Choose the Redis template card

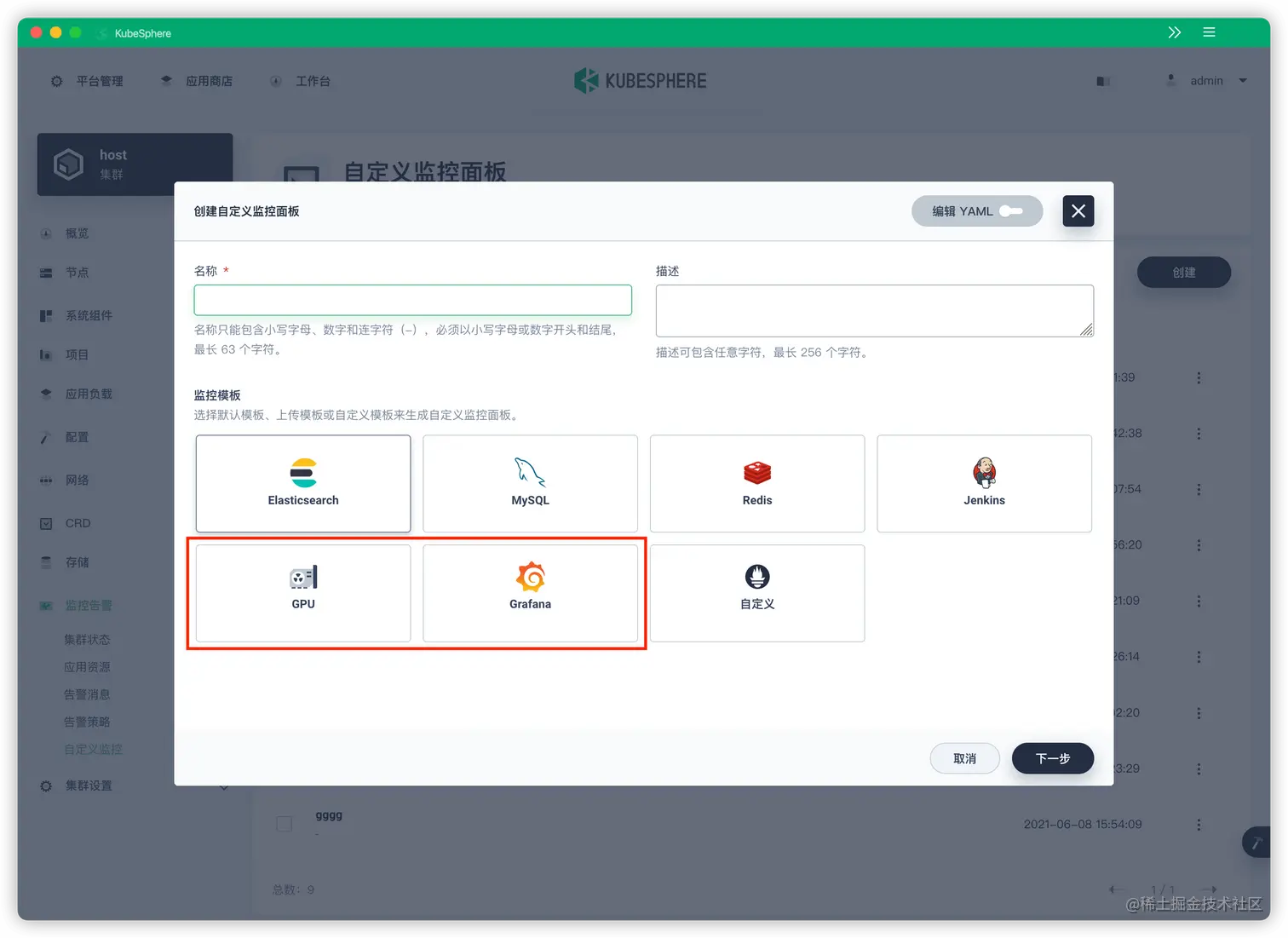coord(757,484)
